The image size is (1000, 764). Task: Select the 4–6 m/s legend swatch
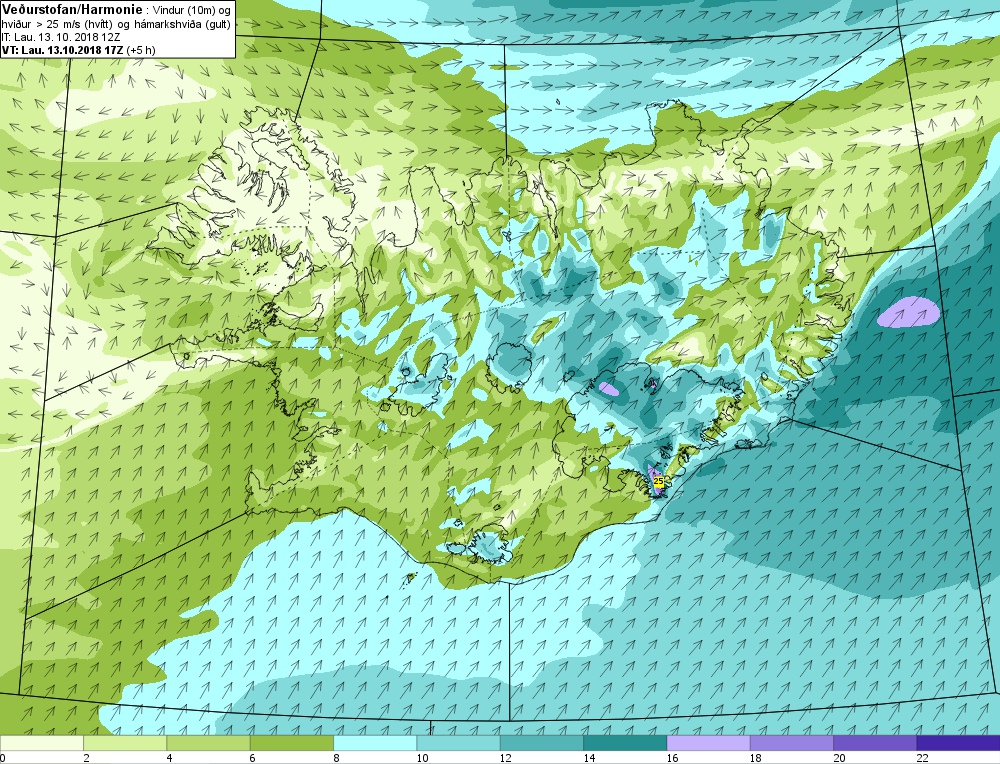(209, 743)
